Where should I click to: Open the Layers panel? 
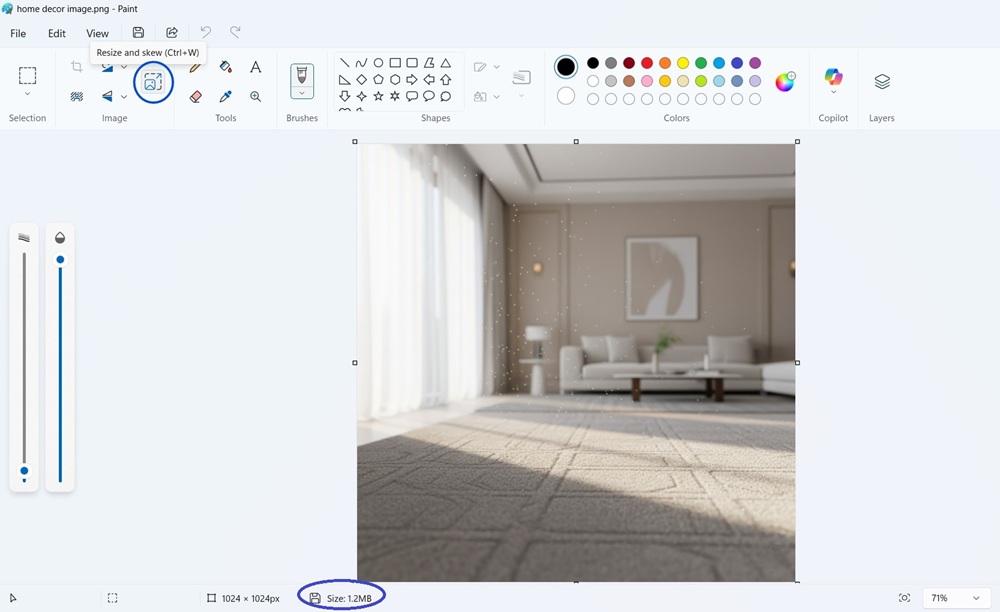click(881, 82)
